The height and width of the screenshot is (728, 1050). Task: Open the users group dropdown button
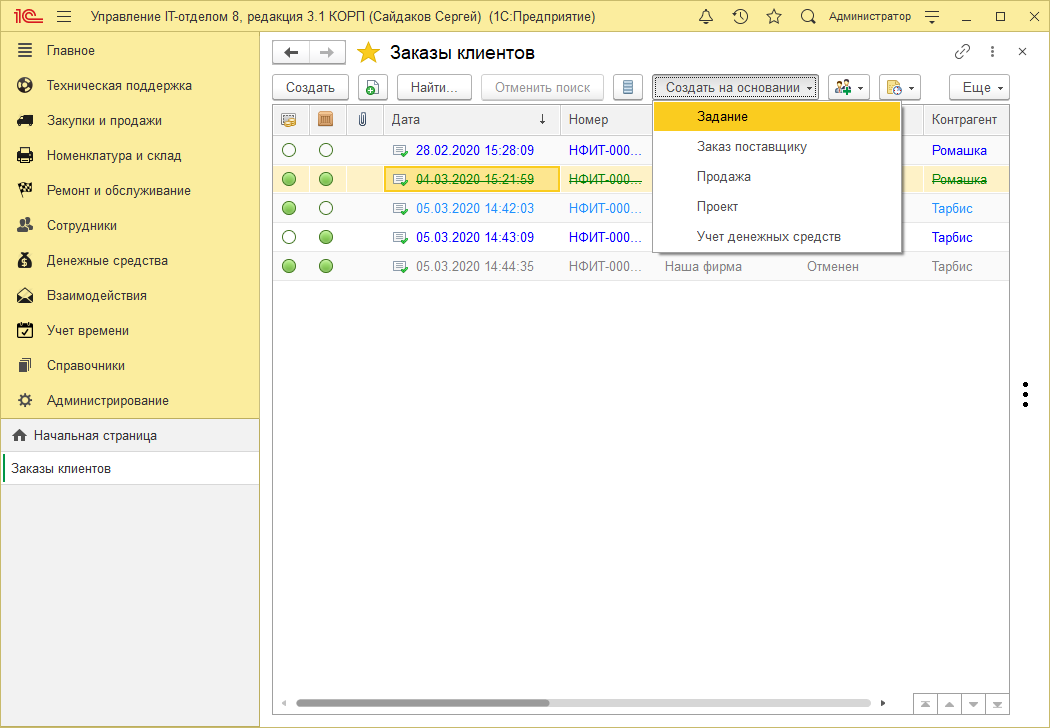coord(848,88)
